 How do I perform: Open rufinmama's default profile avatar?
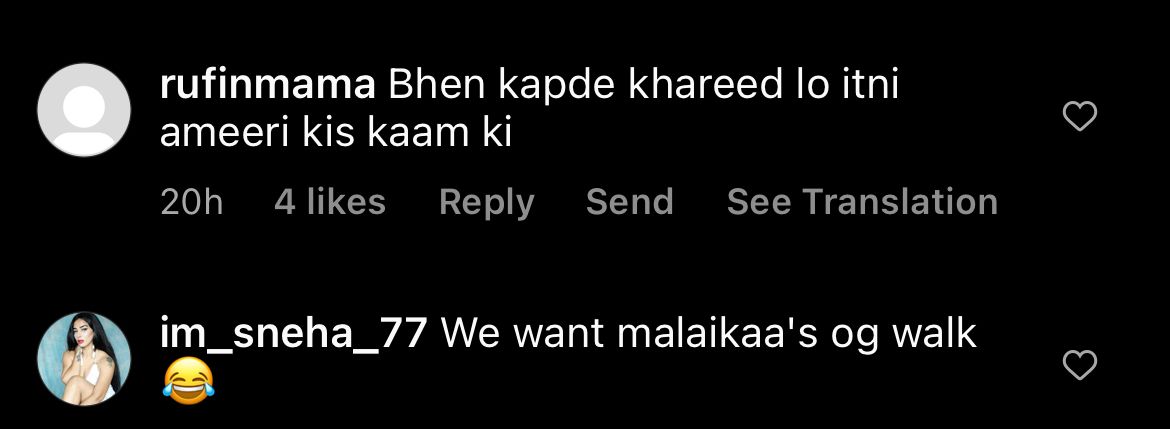click(x=84, y=110)
